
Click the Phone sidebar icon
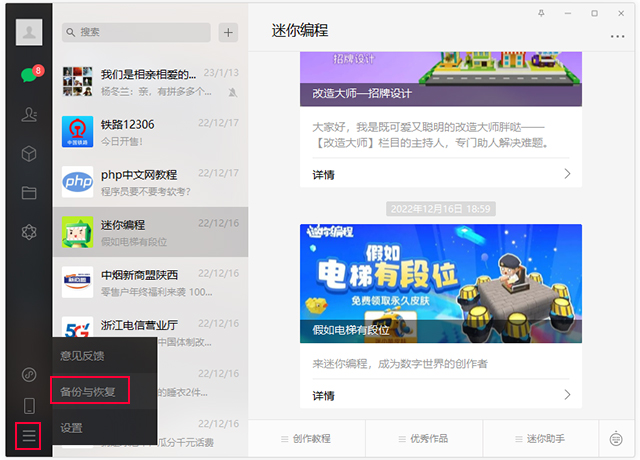click(29, 406)
